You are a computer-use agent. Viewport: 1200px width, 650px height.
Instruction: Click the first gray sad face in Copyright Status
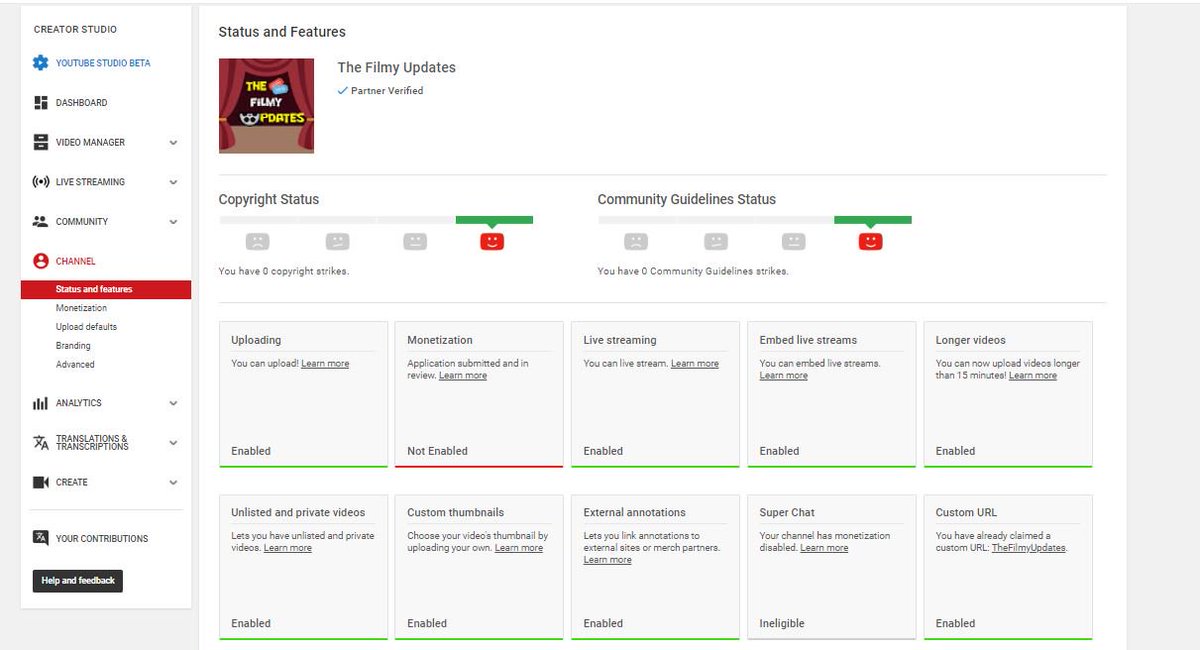point(258,241)
